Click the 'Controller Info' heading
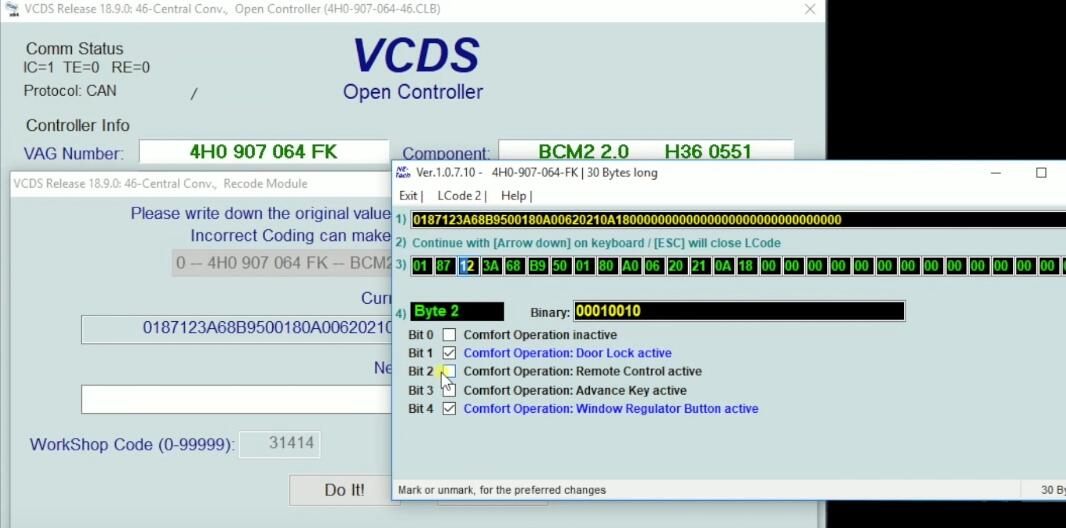Image resolution: width=1066 pixels, height=528 pixels. [x=78, y=126]
